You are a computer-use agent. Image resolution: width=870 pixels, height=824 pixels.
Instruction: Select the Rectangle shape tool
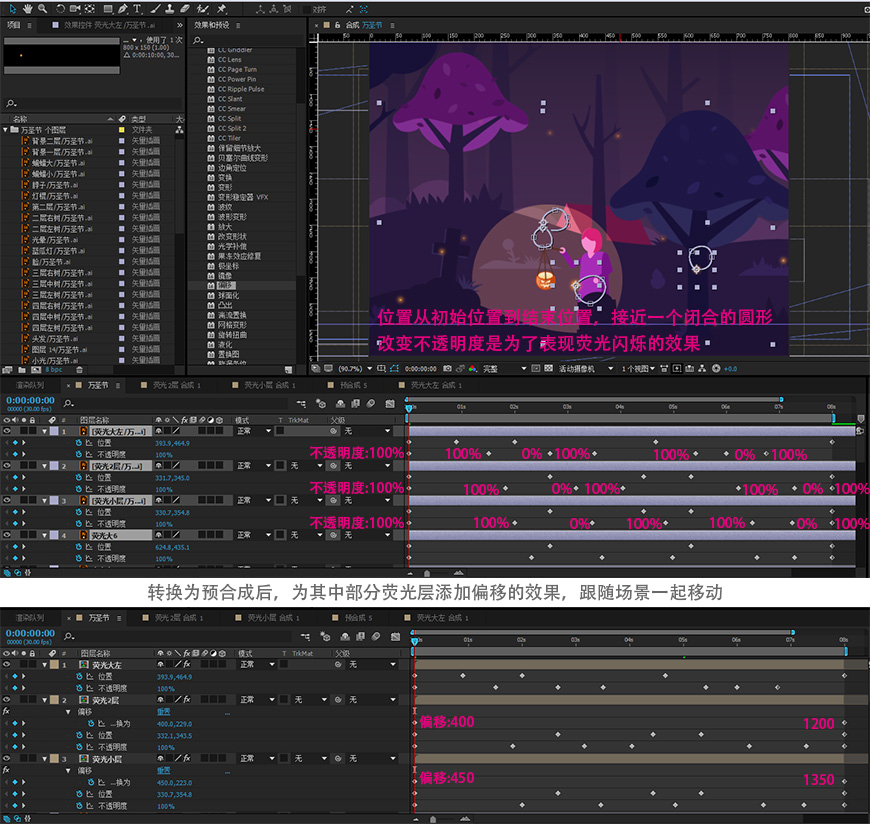(108, 9)
